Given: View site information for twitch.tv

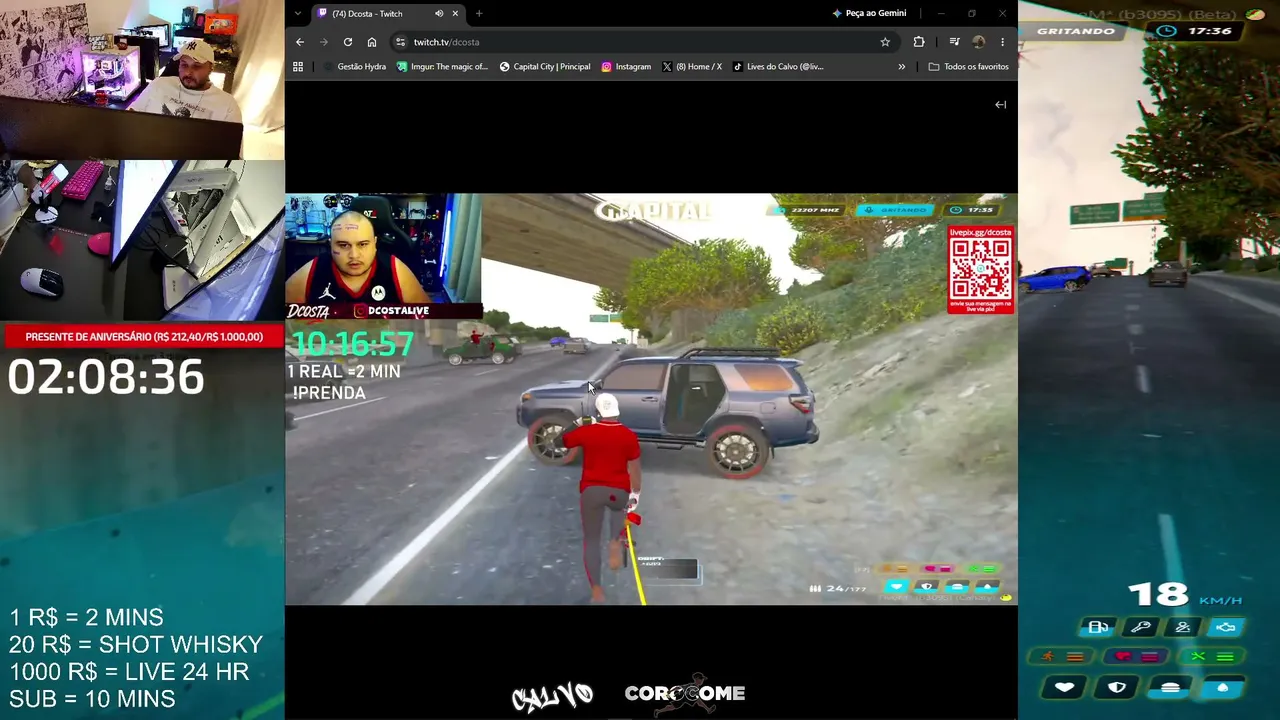Looking at the screenshot, I should (x=400, y=42).
